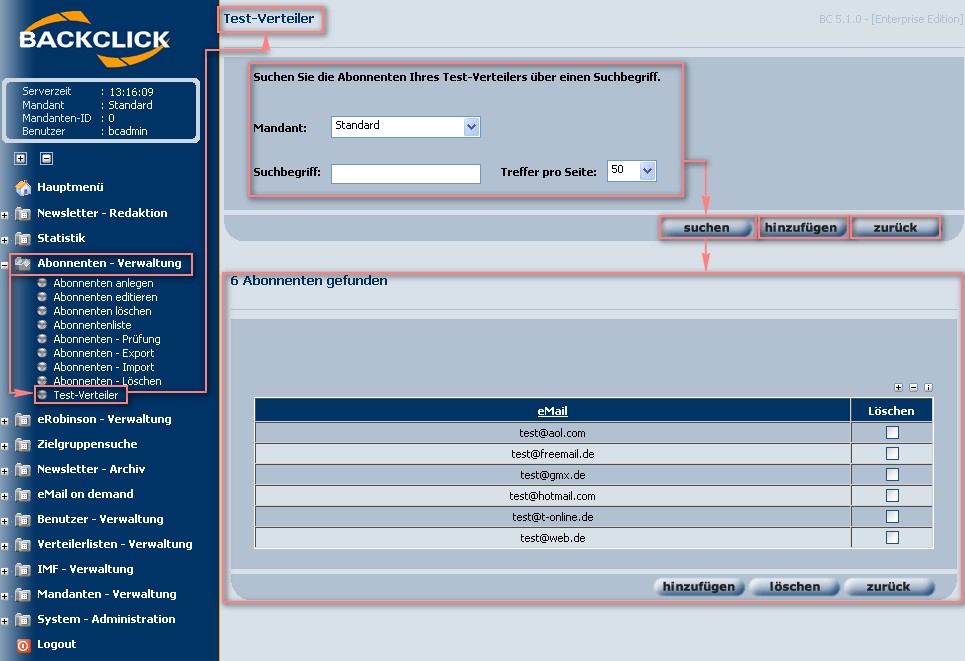Click the test@web.de email cell
Image resolution: width=965 pixels, height=661 pixels.
(x=552, y=538)
